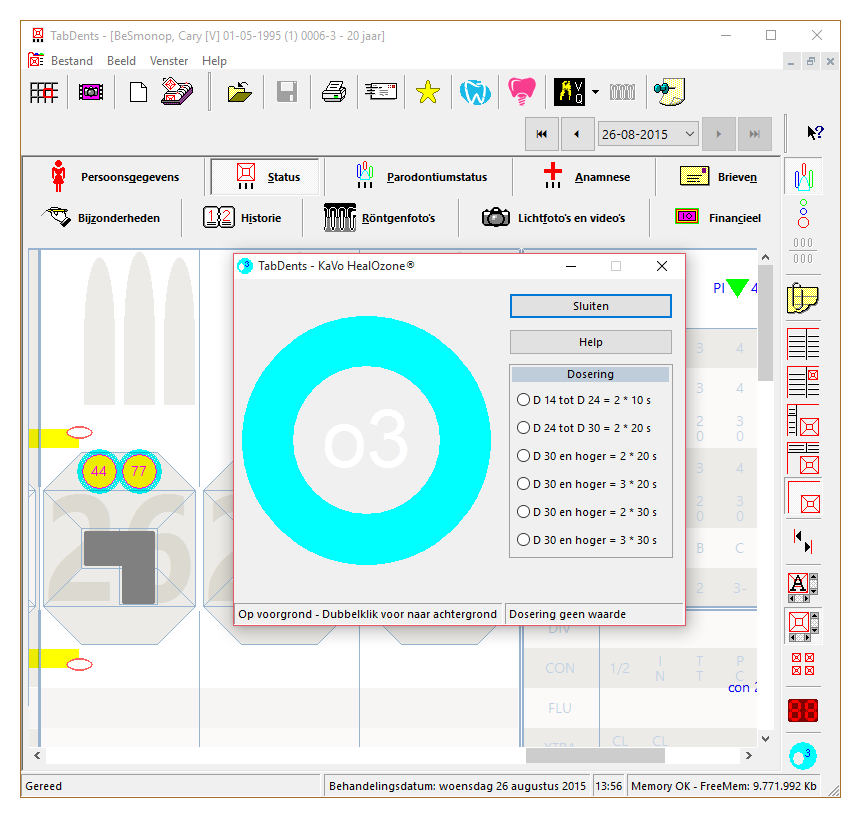Click the 'Op voorgrond' status text in dialog
The width and height of the screenshot is (861, 818).
(x=367, y=614)
